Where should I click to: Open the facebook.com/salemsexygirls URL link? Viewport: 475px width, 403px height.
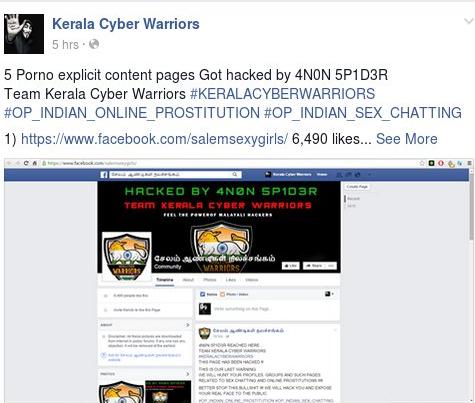[x=154, y=139]
